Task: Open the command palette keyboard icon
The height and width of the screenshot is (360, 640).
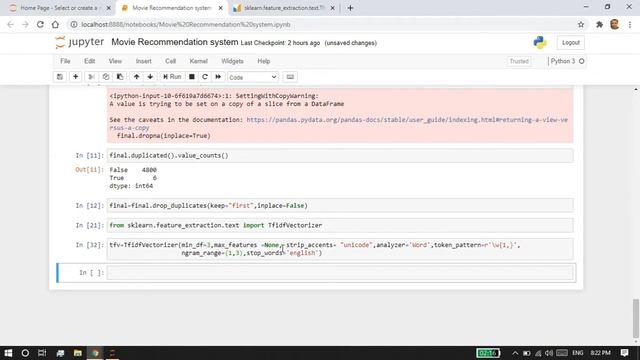Action: pos(290,77)
